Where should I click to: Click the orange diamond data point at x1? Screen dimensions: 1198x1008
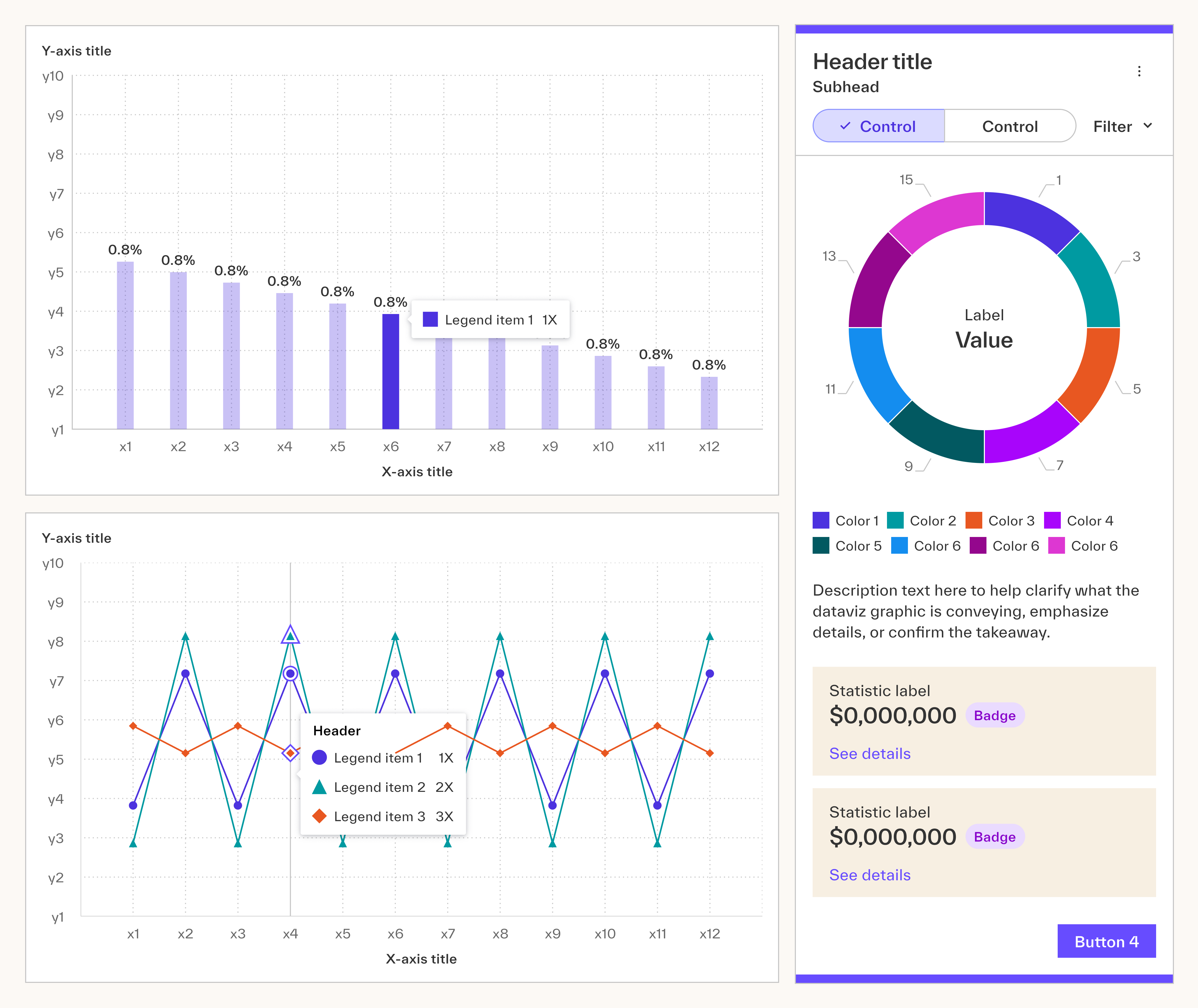click(133, 726)
